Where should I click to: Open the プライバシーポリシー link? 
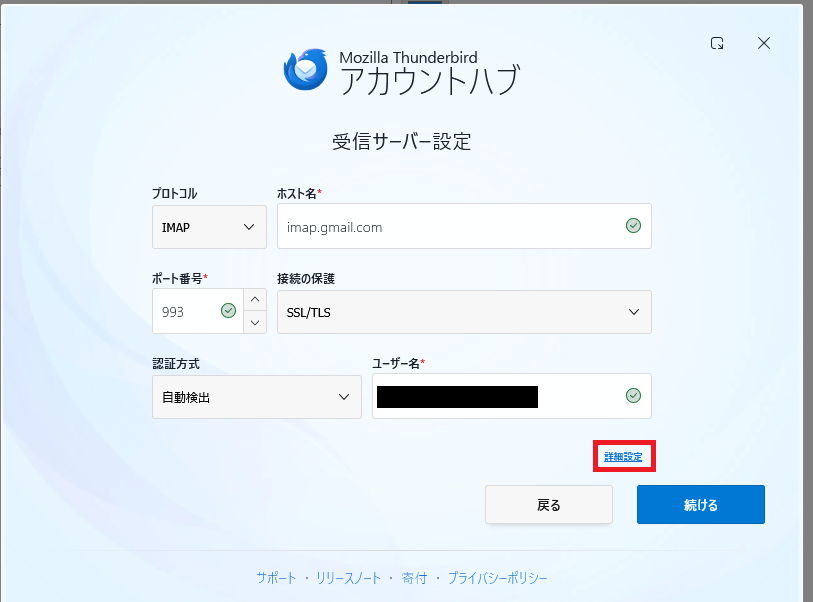(x=497, y=578)
